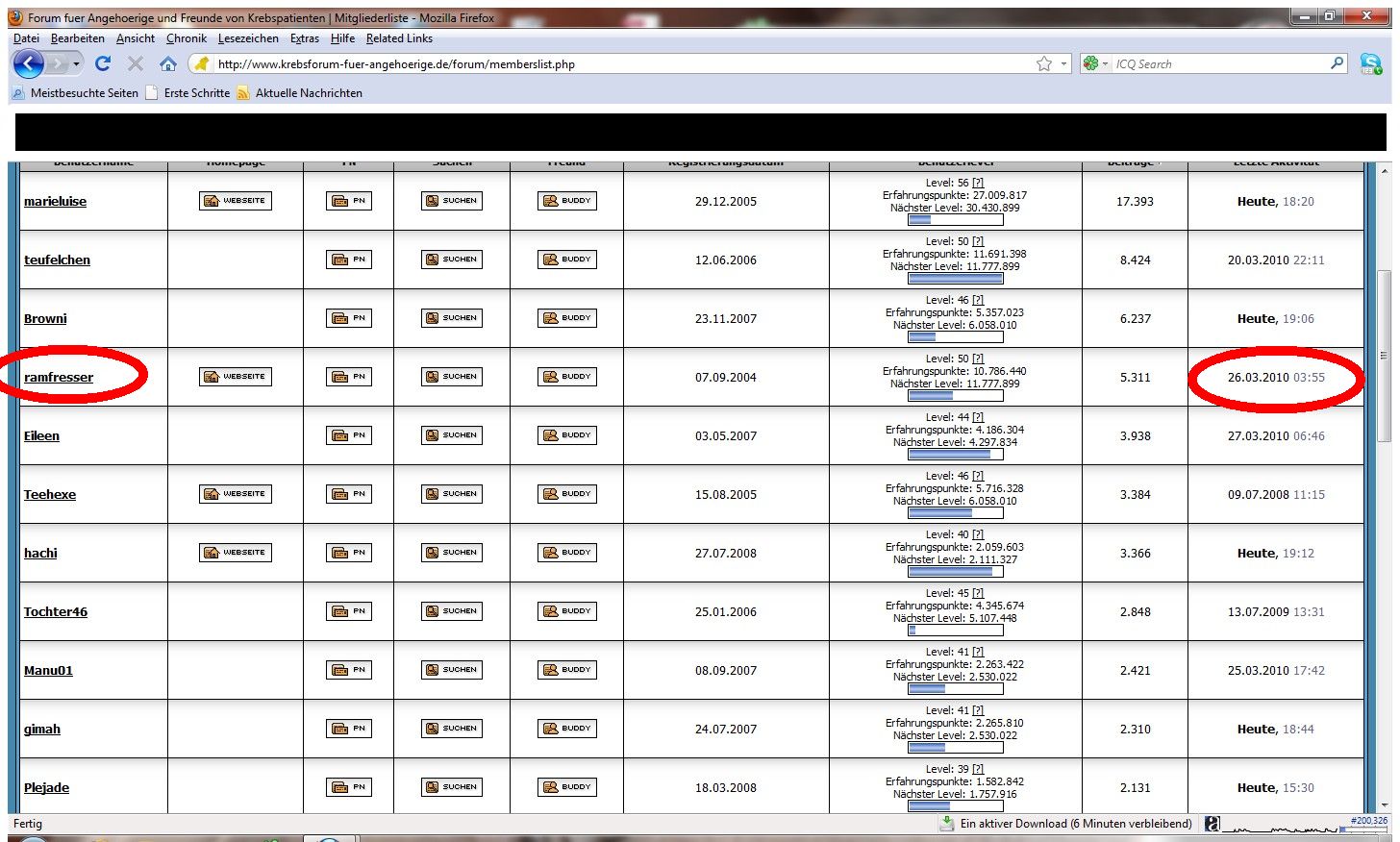1400x842 pixels.
Task: Bookmark this page with the star icon
Action: 1044,63
